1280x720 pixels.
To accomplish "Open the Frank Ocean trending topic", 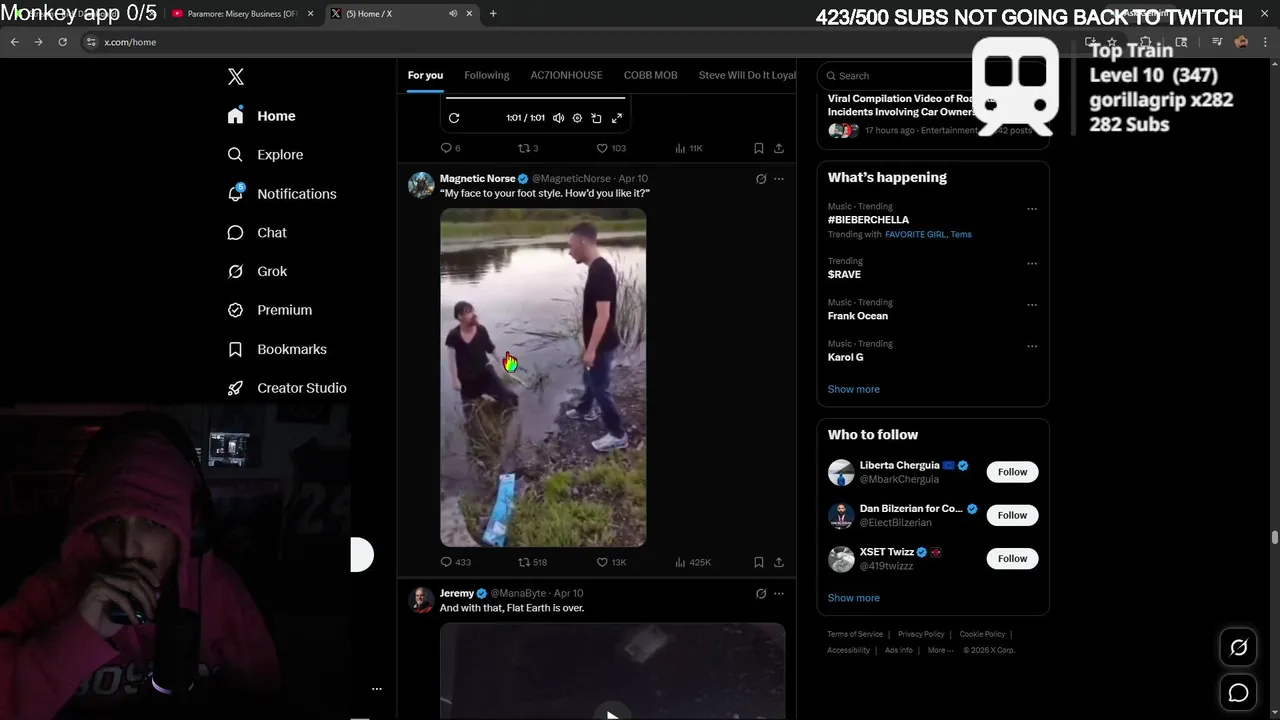I will [x=858, y=316].
